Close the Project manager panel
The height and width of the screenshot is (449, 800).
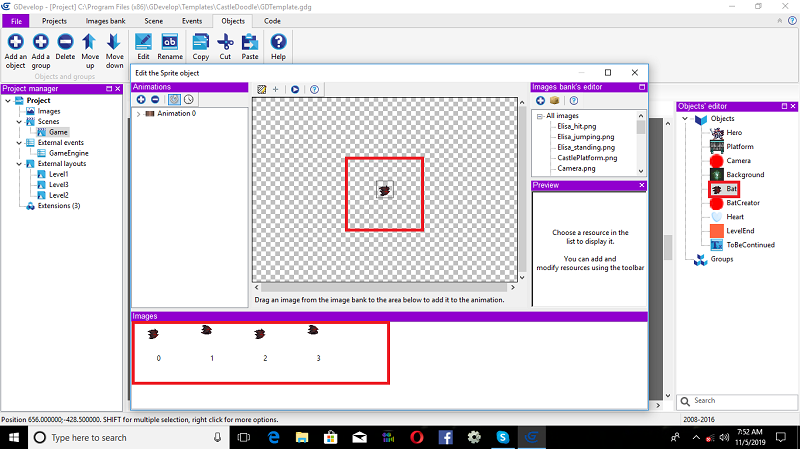click(118, 89)
